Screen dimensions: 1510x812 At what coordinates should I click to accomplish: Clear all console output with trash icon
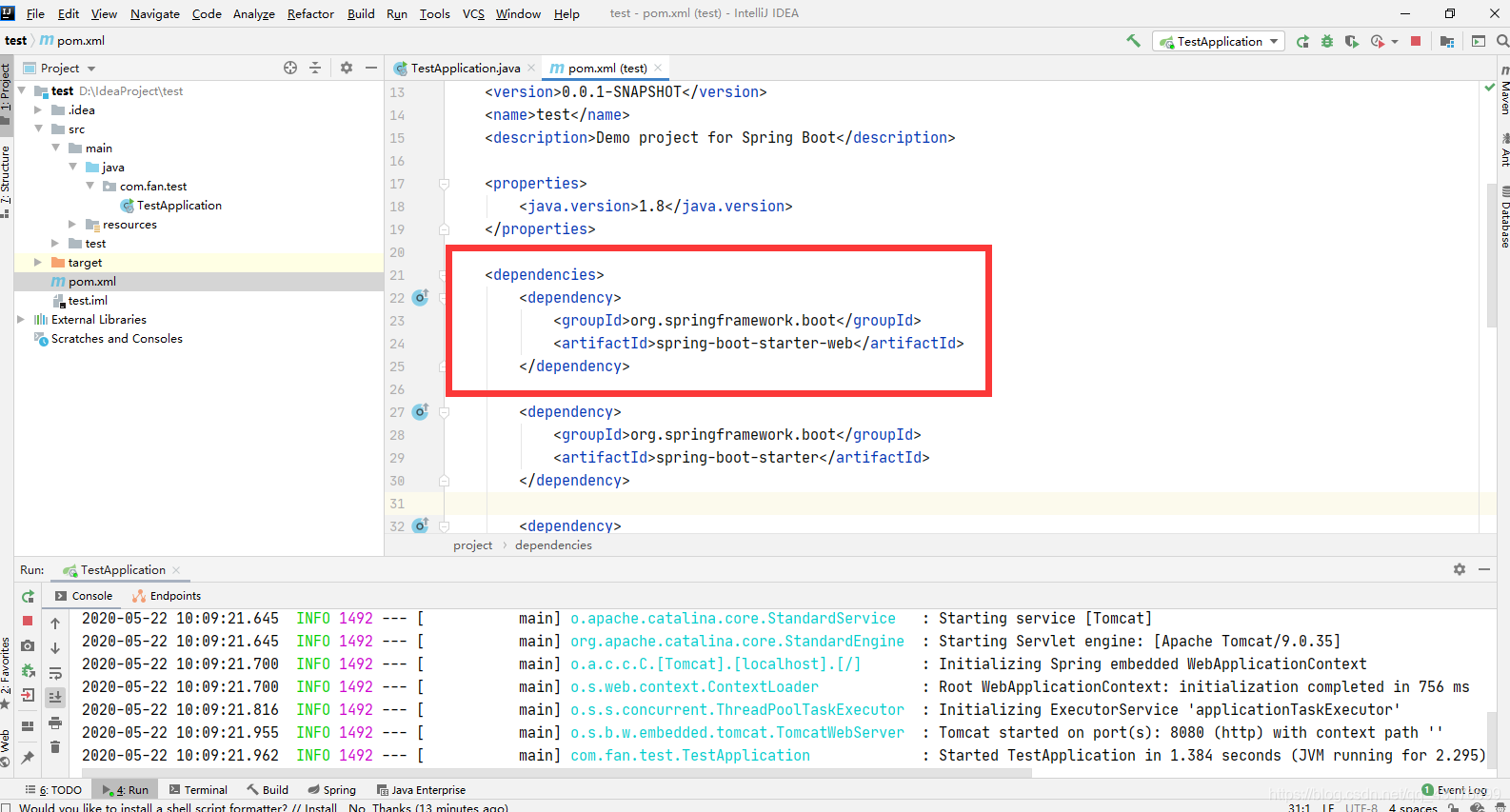(55, 747)
